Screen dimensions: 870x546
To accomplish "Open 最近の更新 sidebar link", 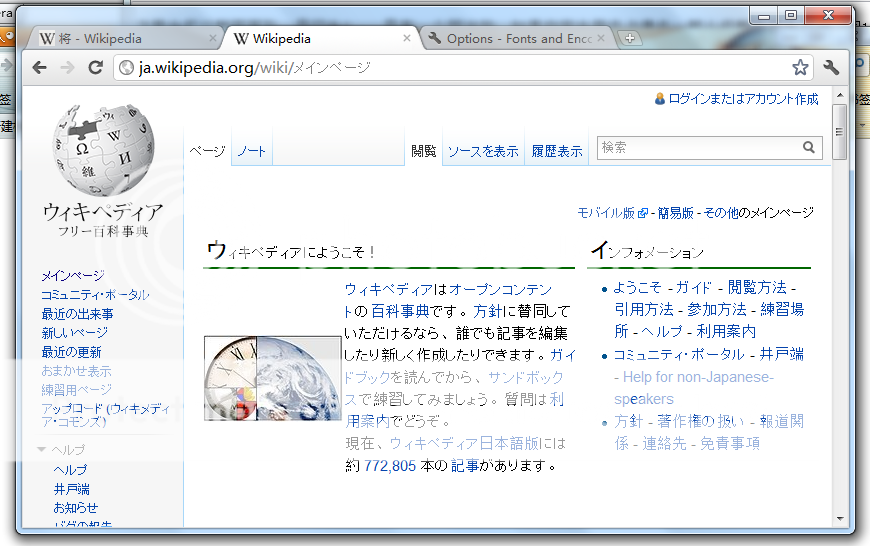I will point(72,352).
